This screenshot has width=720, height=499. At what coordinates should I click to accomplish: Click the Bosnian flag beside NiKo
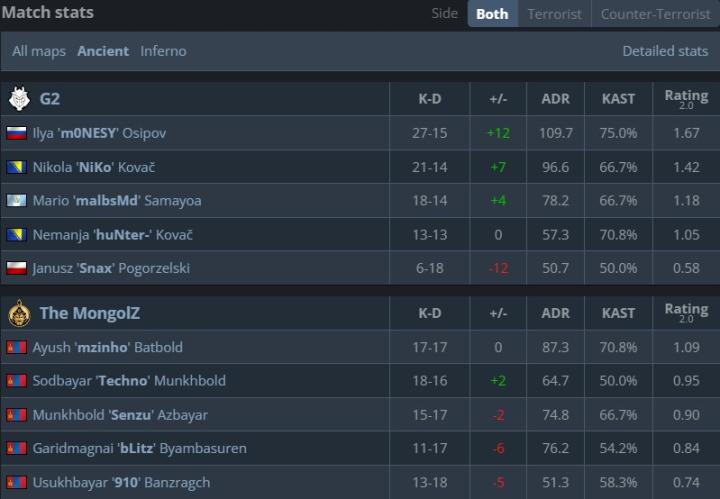(16, 167)
